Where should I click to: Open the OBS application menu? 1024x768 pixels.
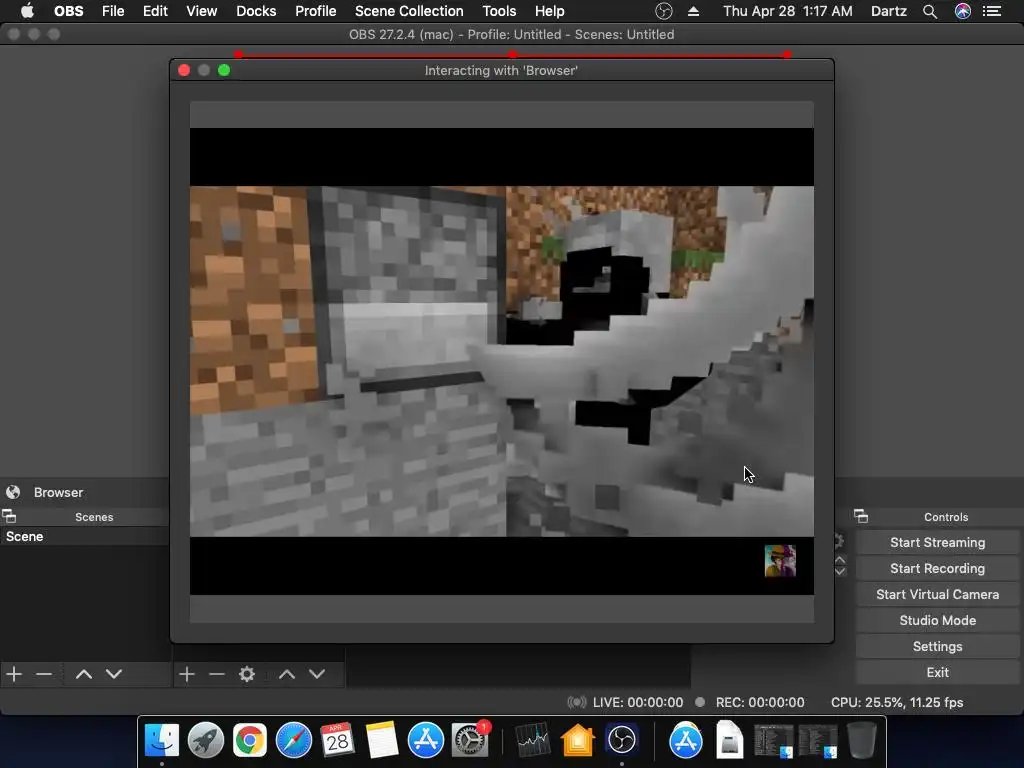pyautogui.click(x=69, y=11)
